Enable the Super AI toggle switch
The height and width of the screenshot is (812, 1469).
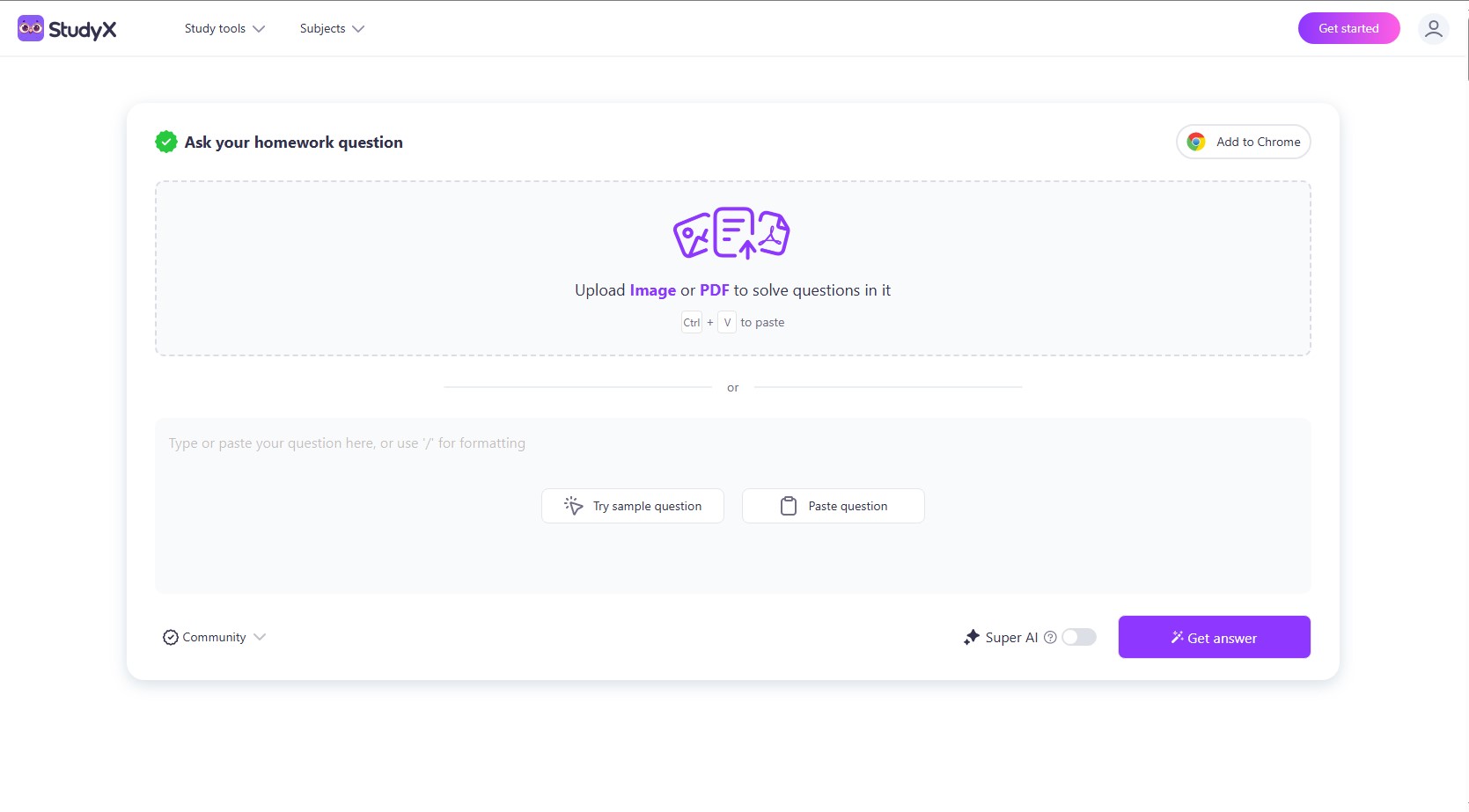1079,637
